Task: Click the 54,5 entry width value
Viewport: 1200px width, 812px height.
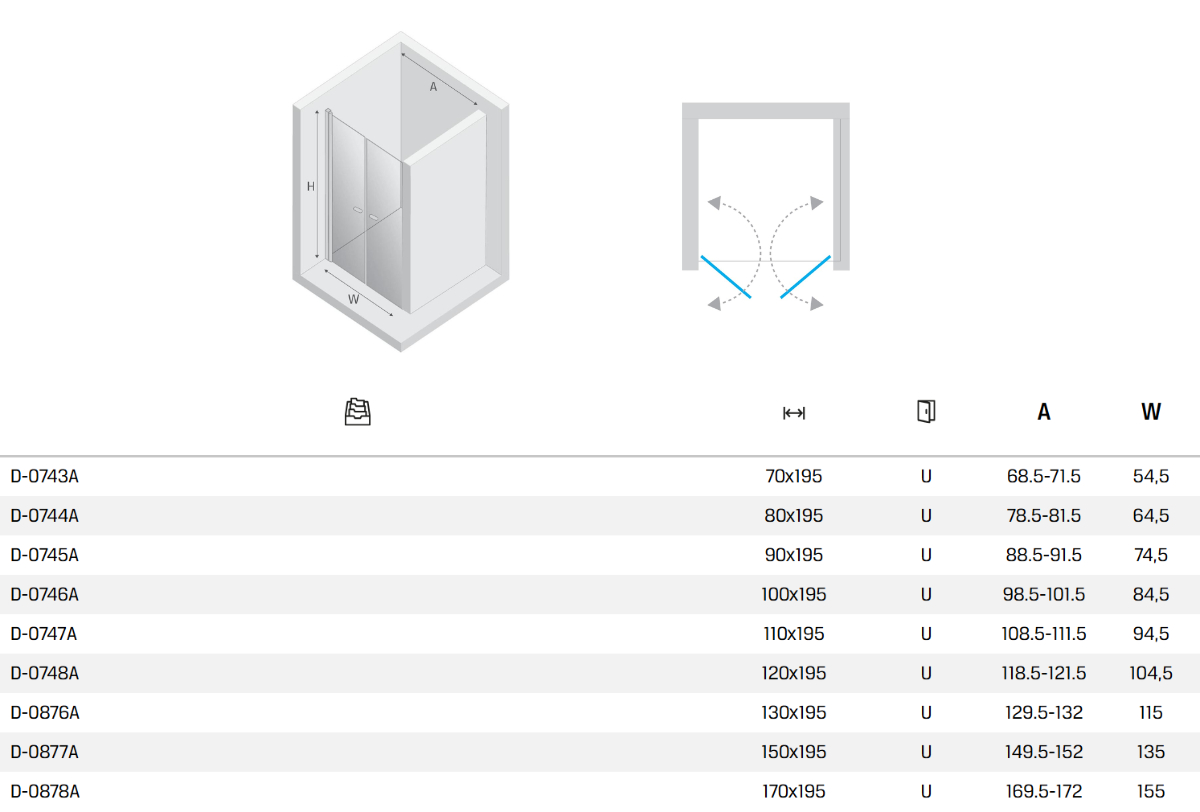Action: tap(1151, 477)
